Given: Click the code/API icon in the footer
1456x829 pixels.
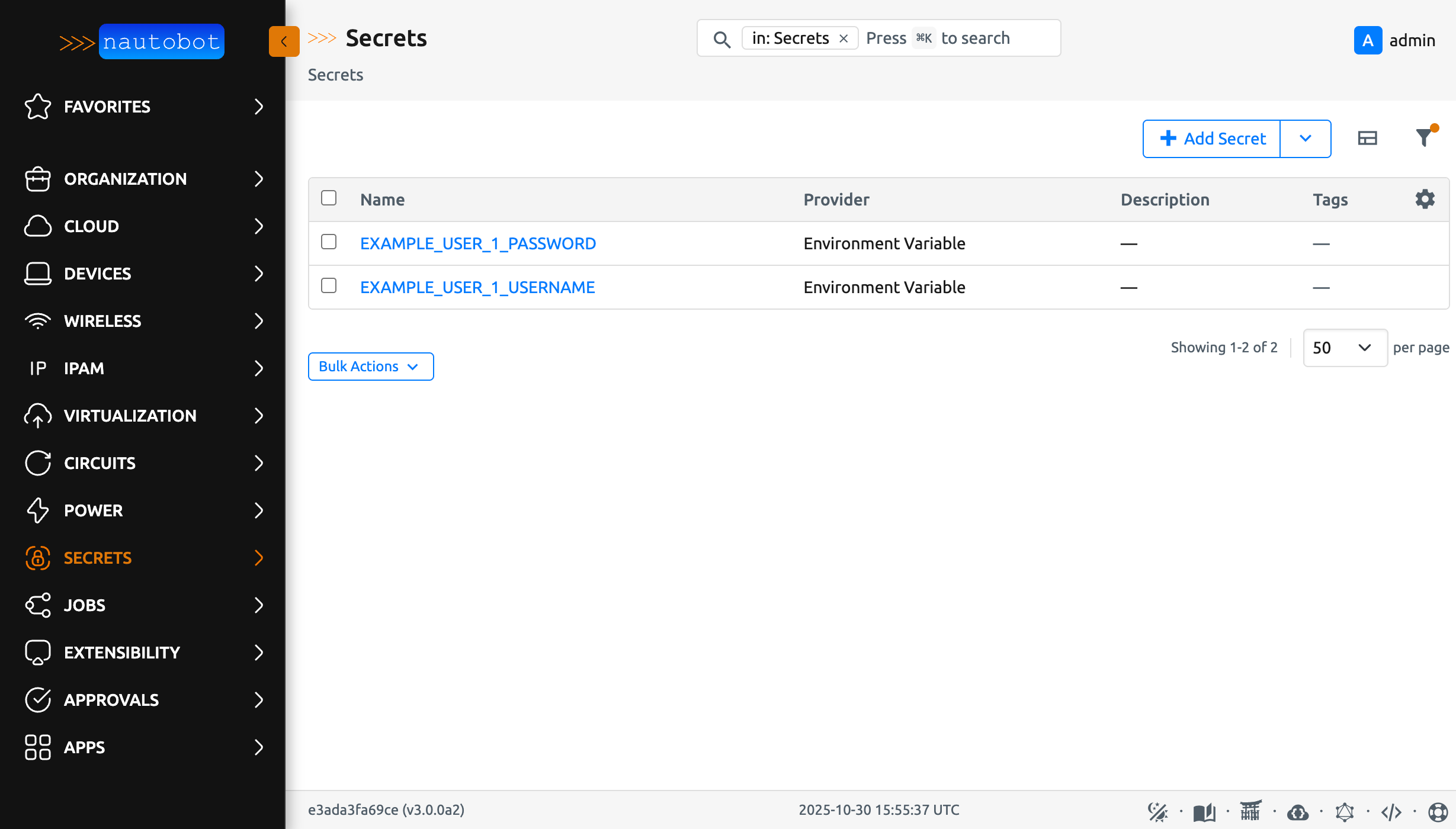Looking at the screenshot, I should pos(1392,809).
